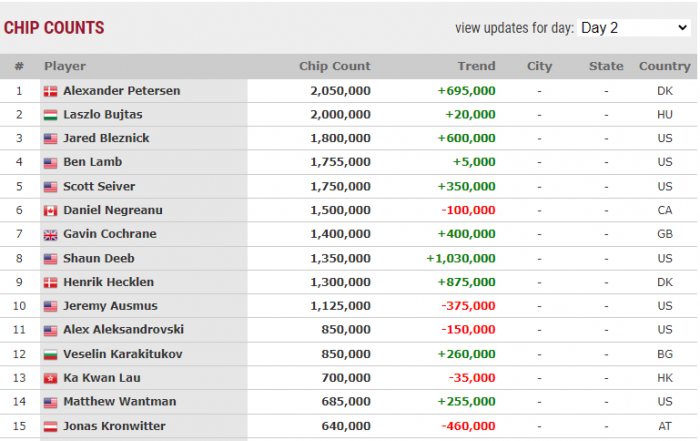The height and width of the screenshot is (441, 700).
Task: Click the Player column header
Action: click(65, 66)
